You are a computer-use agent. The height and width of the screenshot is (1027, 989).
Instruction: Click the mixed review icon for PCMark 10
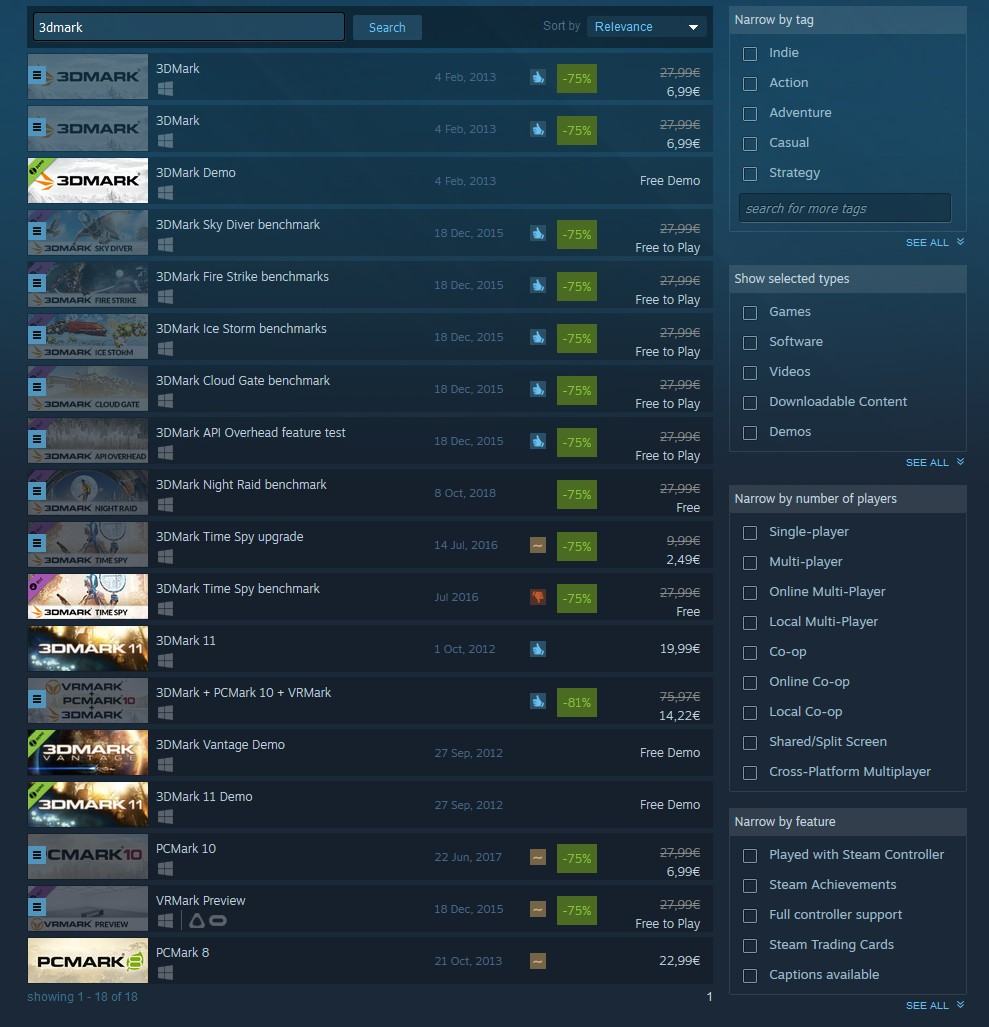click(x=538, y=857)
